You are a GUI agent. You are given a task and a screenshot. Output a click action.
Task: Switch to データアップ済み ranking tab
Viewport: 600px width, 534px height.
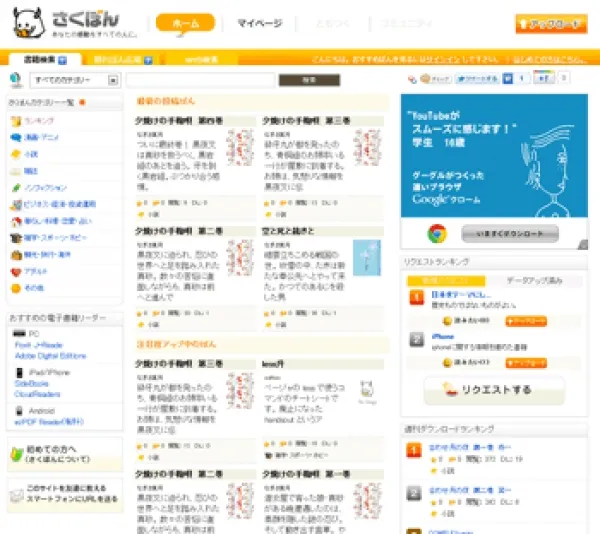535,281
